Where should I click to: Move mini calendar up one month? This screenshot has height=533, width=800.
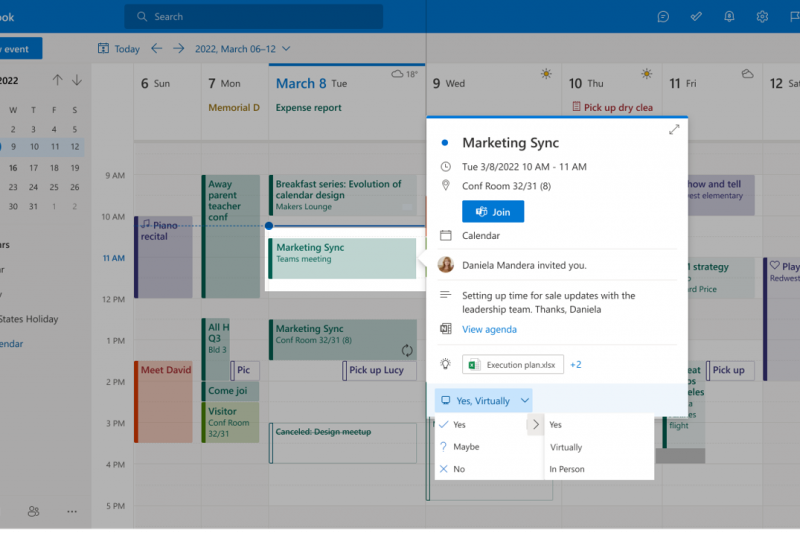coord(57,80)
